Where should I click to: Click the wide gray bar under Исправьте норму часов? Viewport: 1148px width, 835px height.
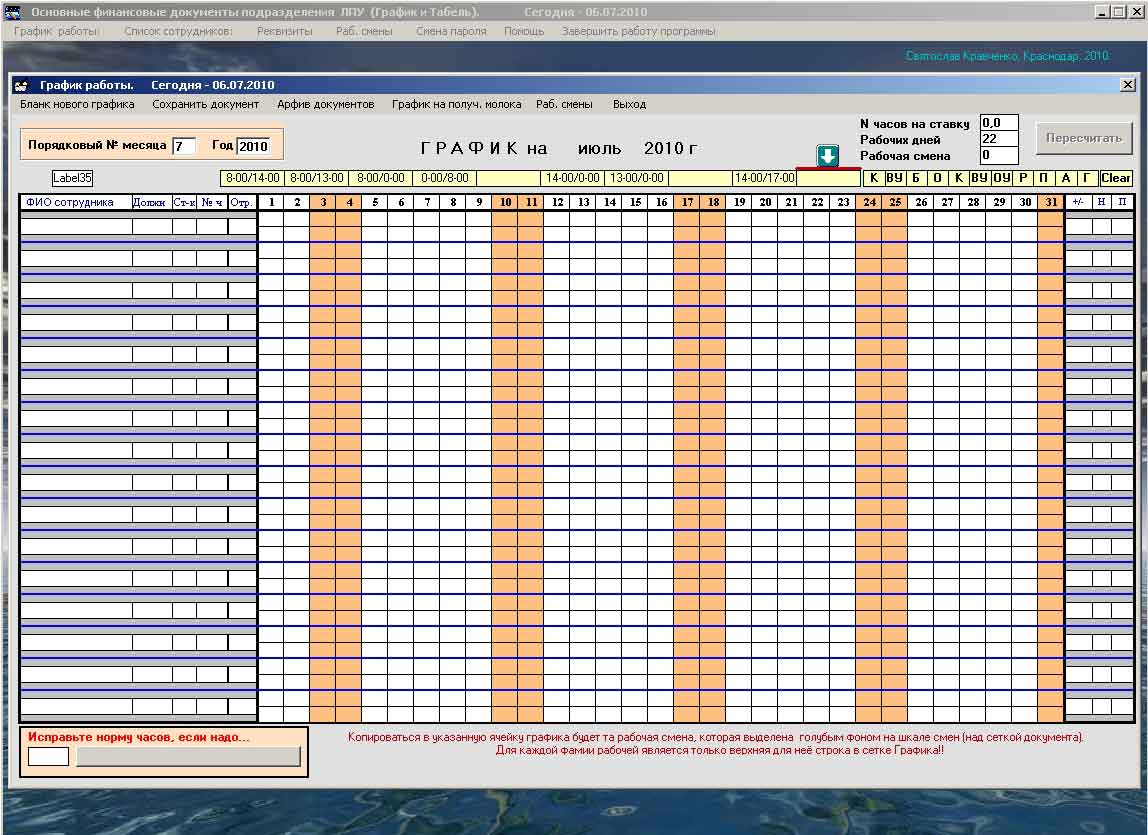pyautogui.click(x=188, y=756)
